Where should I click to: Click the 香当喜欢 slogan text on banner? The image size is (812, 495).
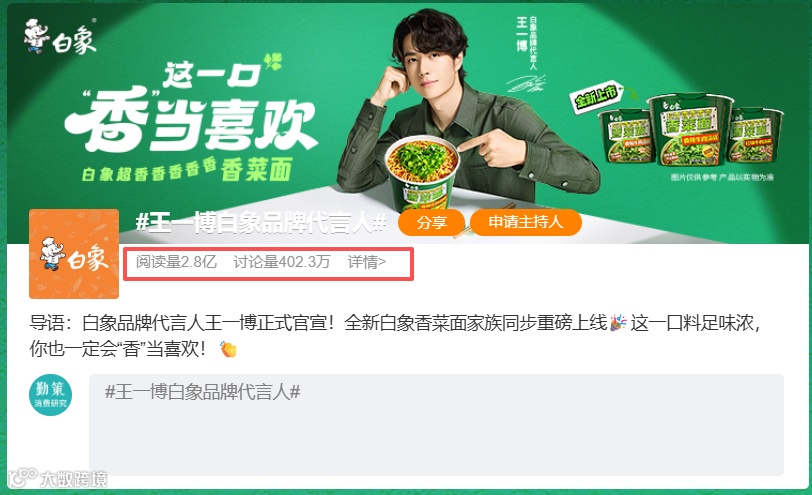191,121
